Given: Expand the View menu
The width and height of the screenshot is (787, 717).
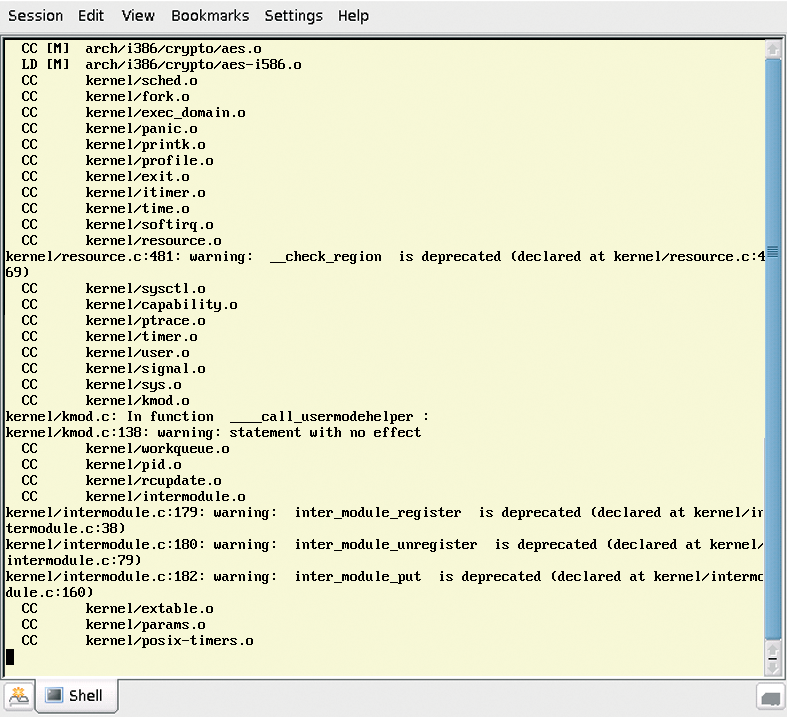Looking at the screenshot, I should pyautogui.click(x=138, y=16).
